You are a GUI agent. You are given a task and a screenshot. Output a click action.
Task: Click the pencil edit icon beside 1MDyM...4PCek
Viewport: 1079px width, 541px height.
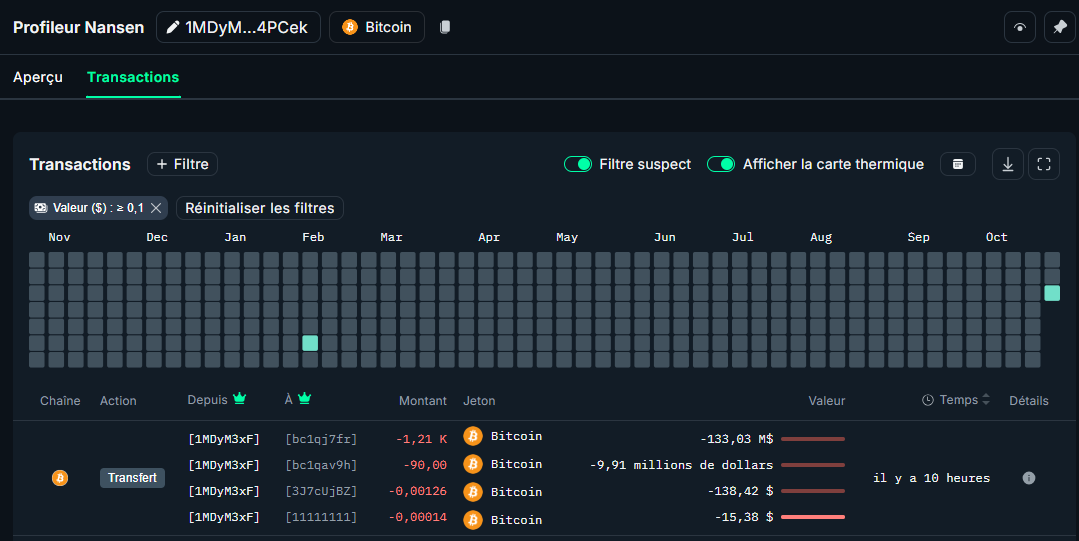point(173,27)
